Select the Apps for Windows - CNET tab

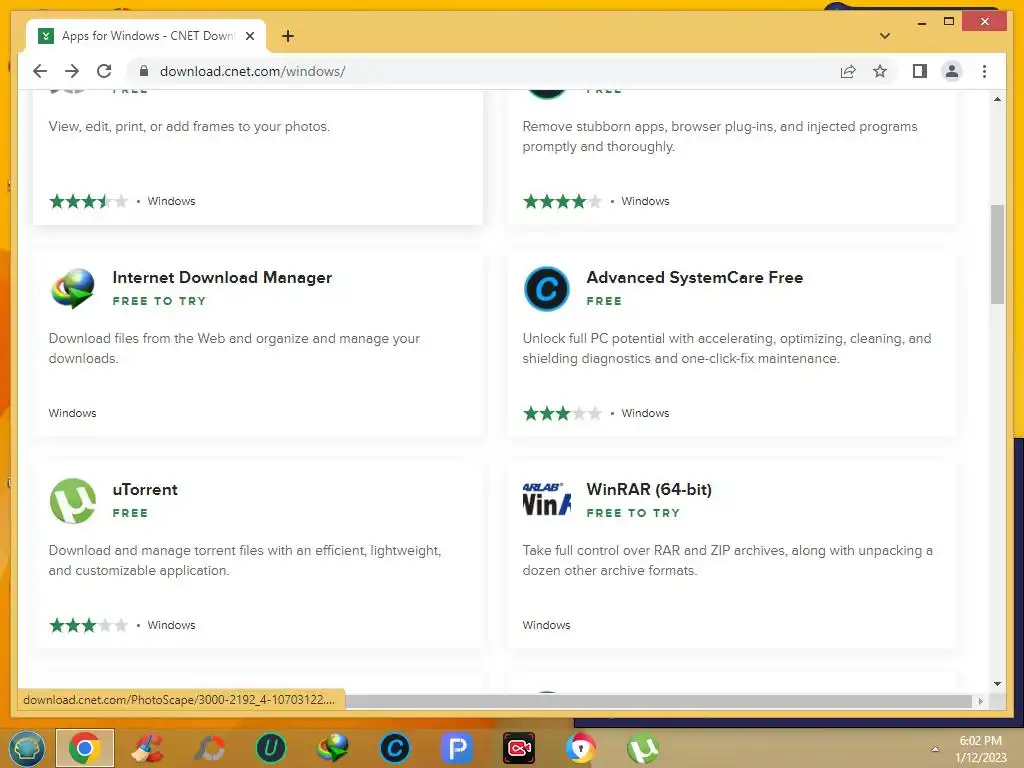[x=146, y=36]
